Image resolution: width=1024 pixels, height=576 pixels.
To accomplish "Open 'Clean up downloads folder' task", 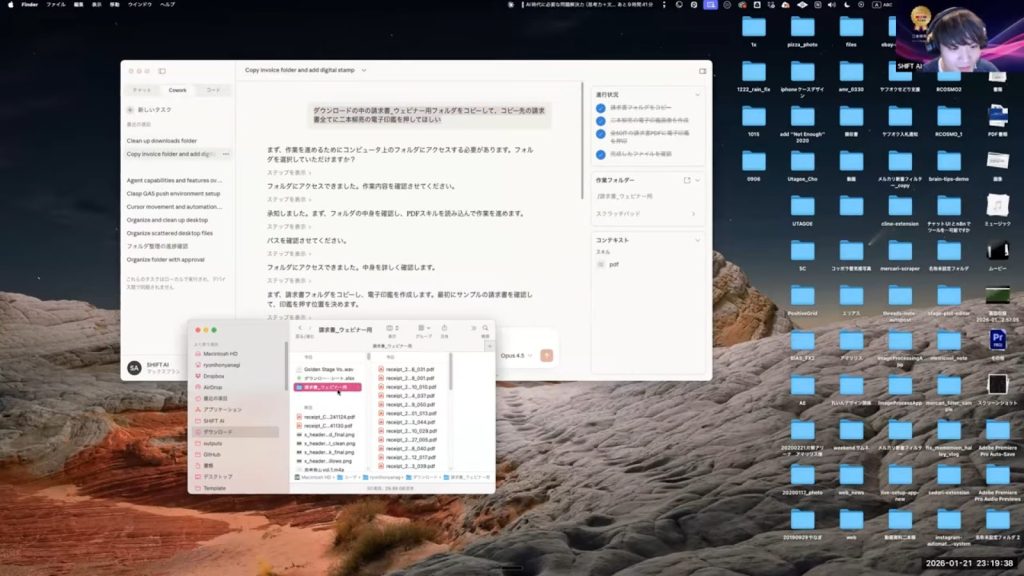I will tap(162, 141).
